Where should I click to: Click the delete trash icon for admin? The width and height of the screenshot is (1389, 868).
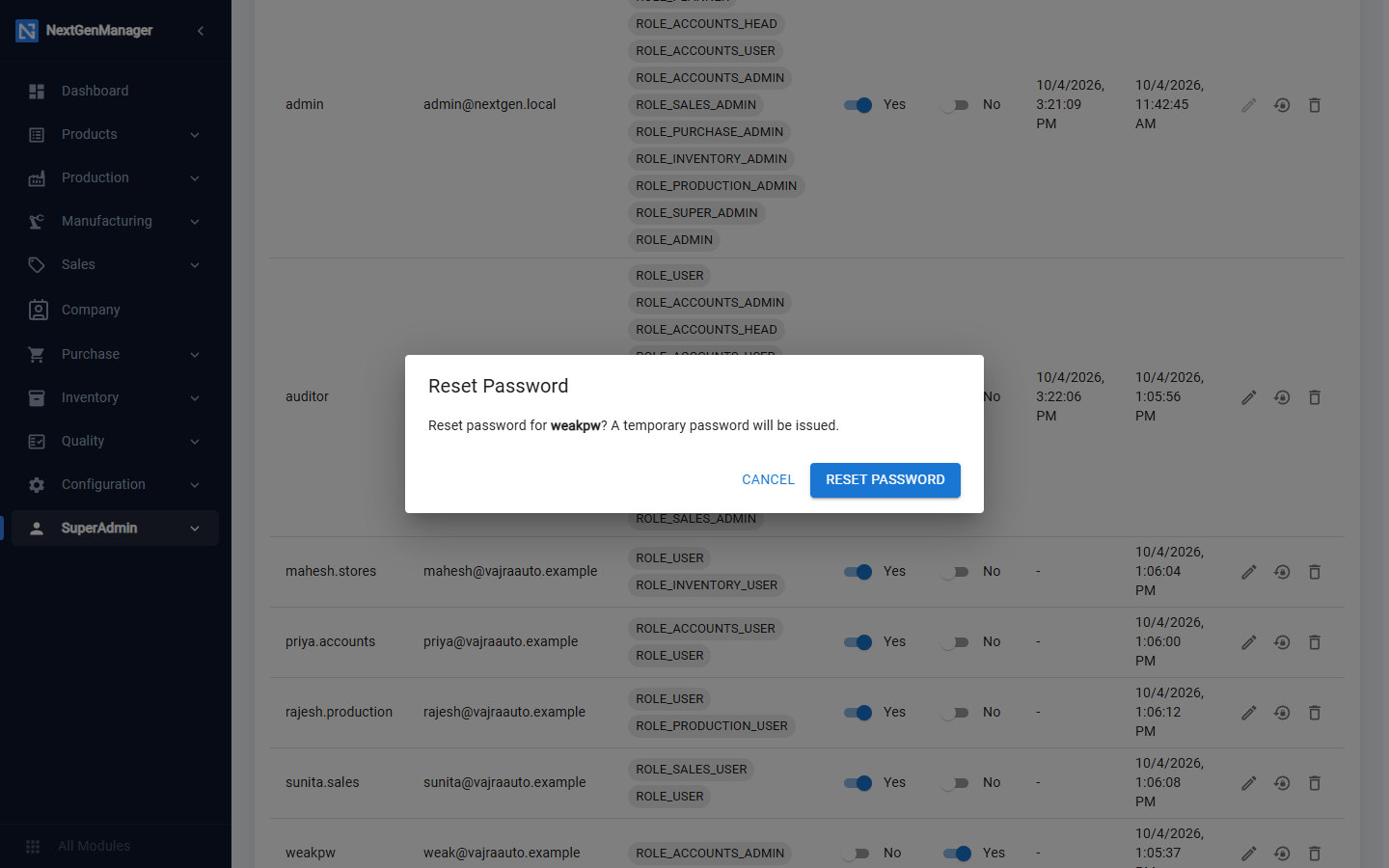(1315, 105)
